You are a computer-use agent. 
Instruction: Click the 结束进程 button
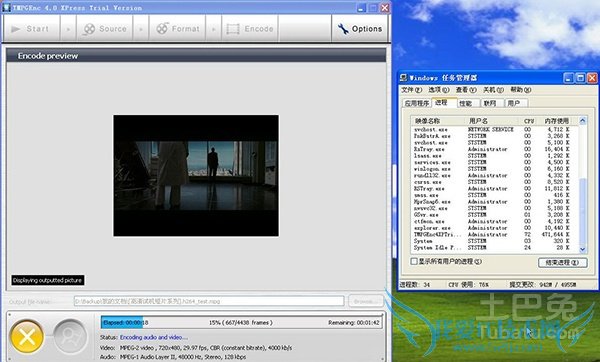point(562,263)
